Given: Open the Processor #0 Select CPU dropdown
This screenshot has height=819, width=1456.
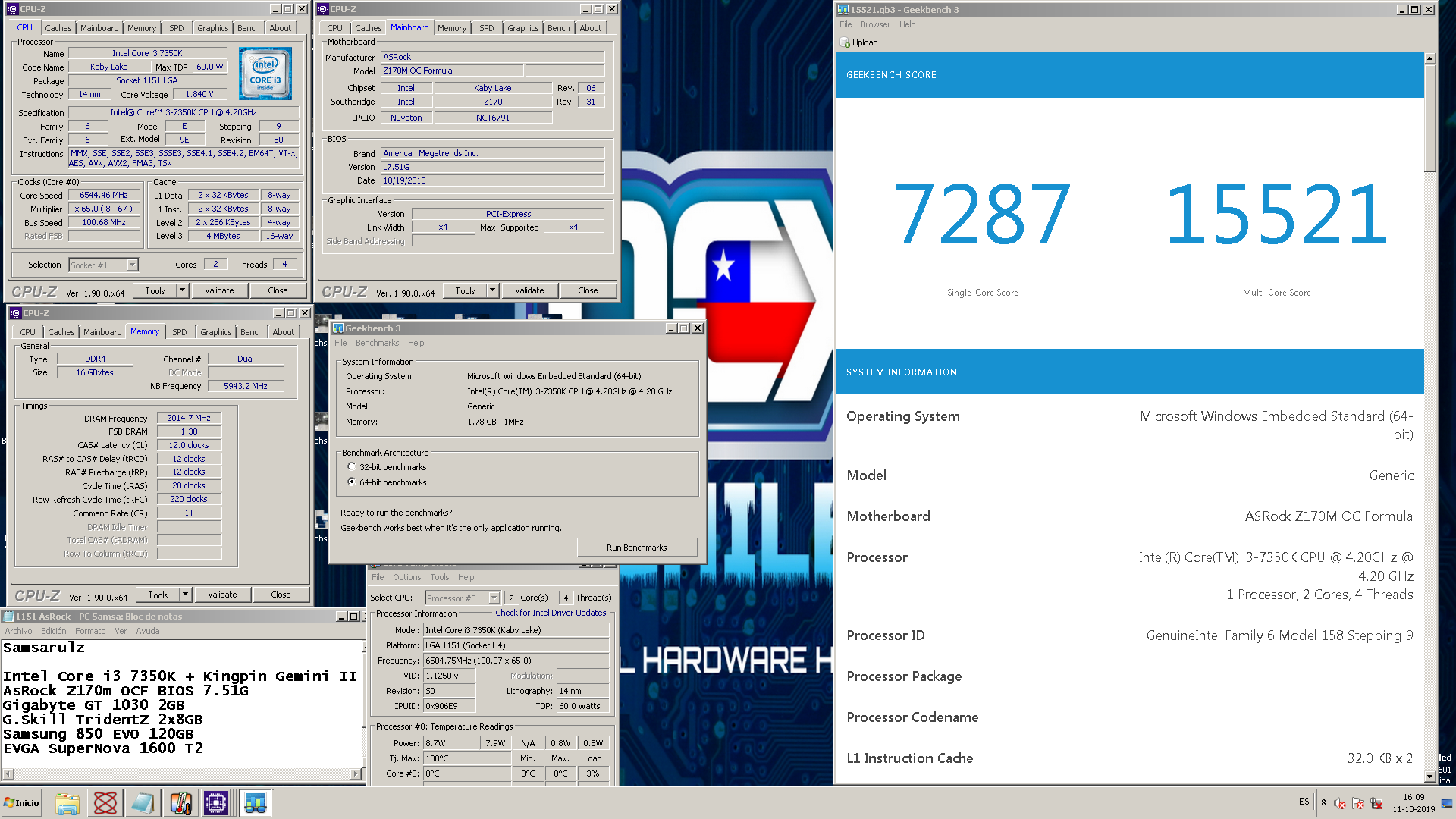Looking at the screenshot, I should pyautogui.click(x=494, y=598).
